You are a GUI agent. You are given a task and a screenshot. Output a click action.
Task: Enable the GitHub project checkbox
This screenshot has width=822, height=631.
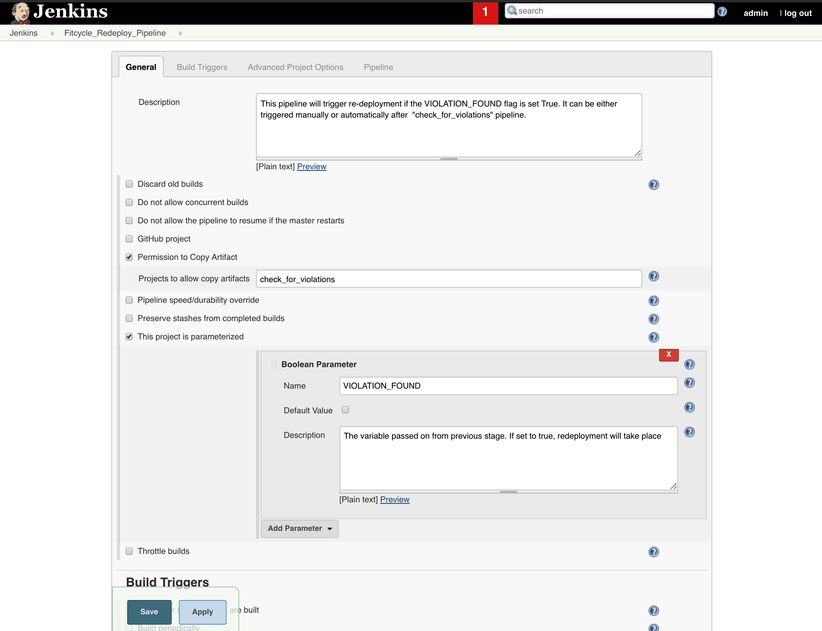(x=129, y=239)
